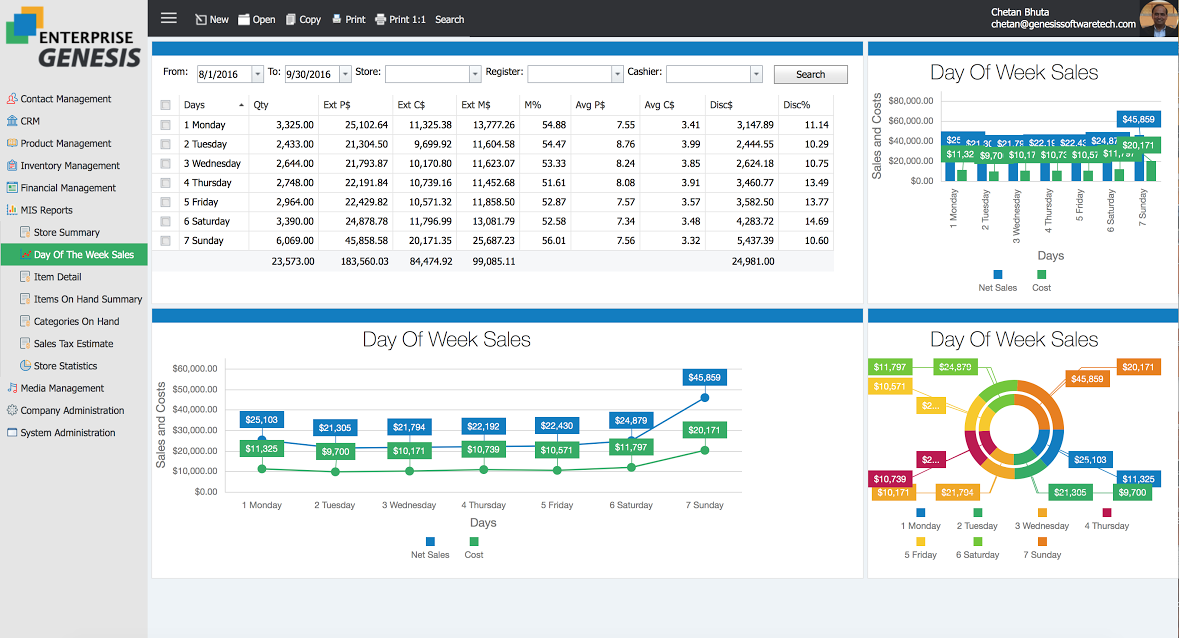
Task: Toggle the select-all header checkbox
Action: click(165, 105)
